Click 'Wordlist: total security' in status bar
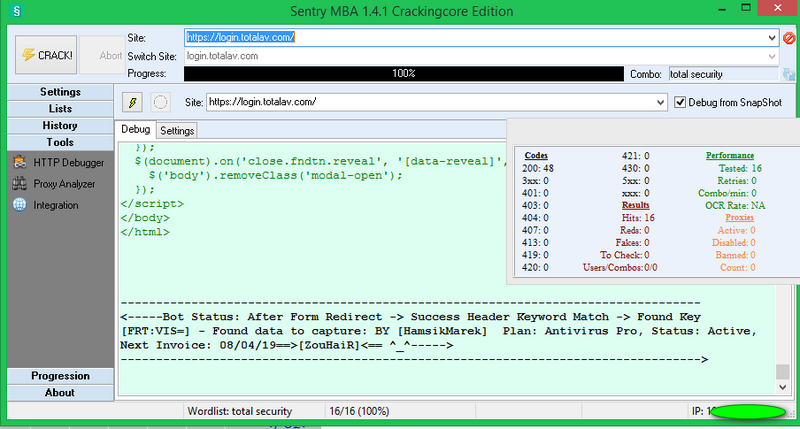Screen dimensions: 800x429 point(240,411)
